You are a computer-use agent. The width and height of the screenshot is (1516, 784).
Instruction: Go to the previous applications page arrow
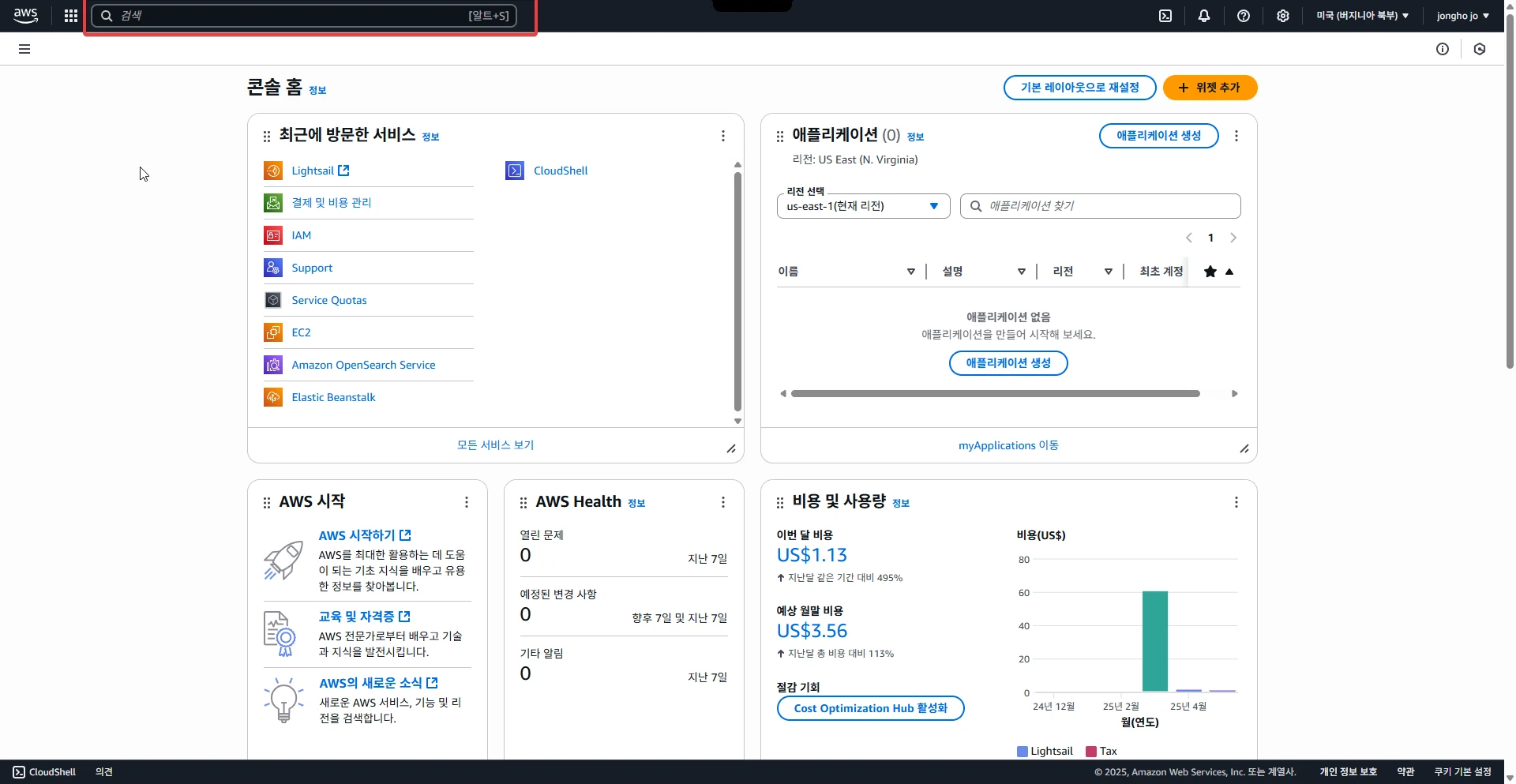(1189, 238)
